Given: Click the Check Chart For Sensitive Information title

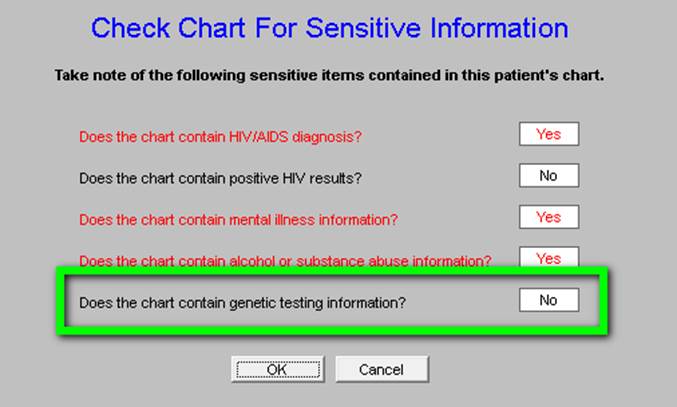Looking at the screenshot, I should click(329, 28).
